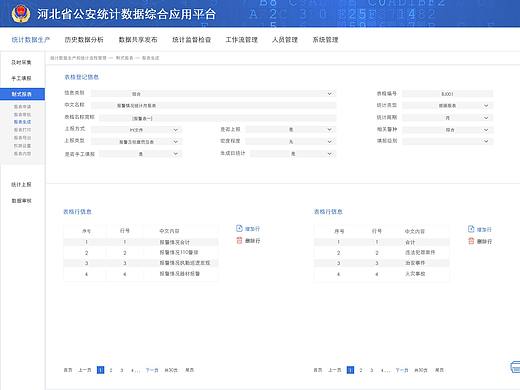
Task: Expand the 信息类别 dropdown
Action: click(x=213, y=94)
